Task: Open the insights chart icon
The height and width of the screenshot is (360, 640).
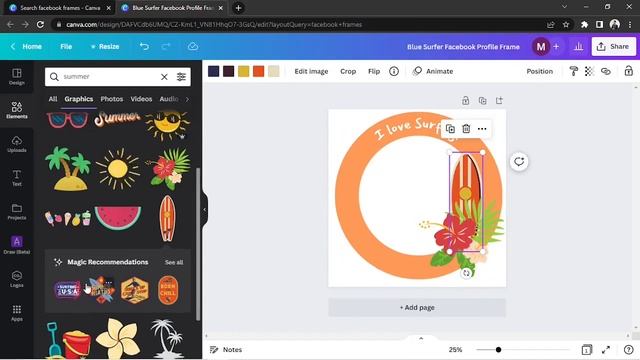Action: [x=578, y=47]
